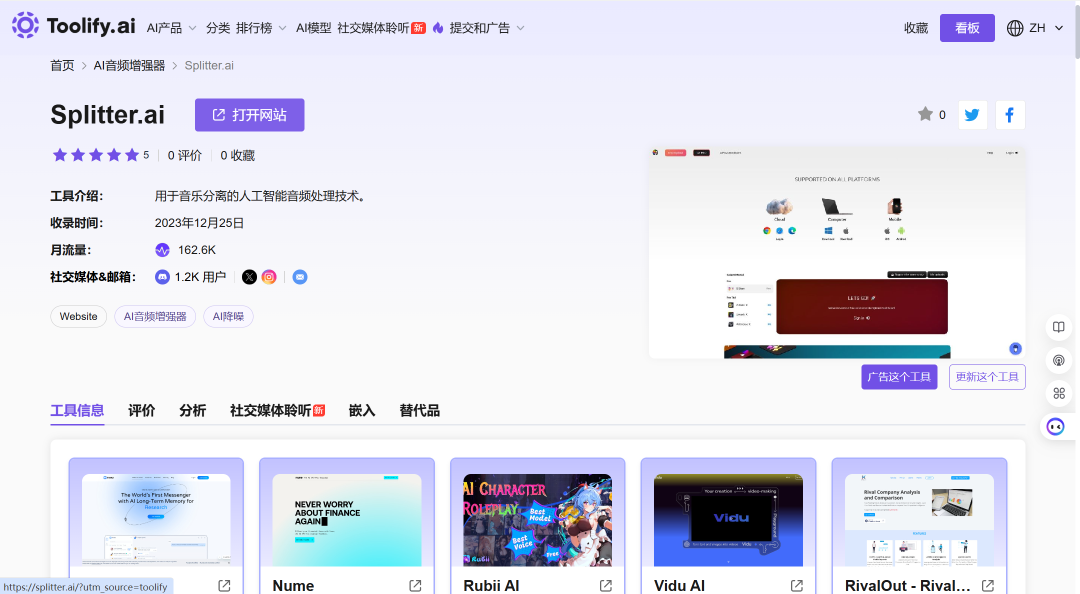The image size is (1080, 594).
Task: Switch to the 嵌入 tab
Action: click(x=362, y=411)
